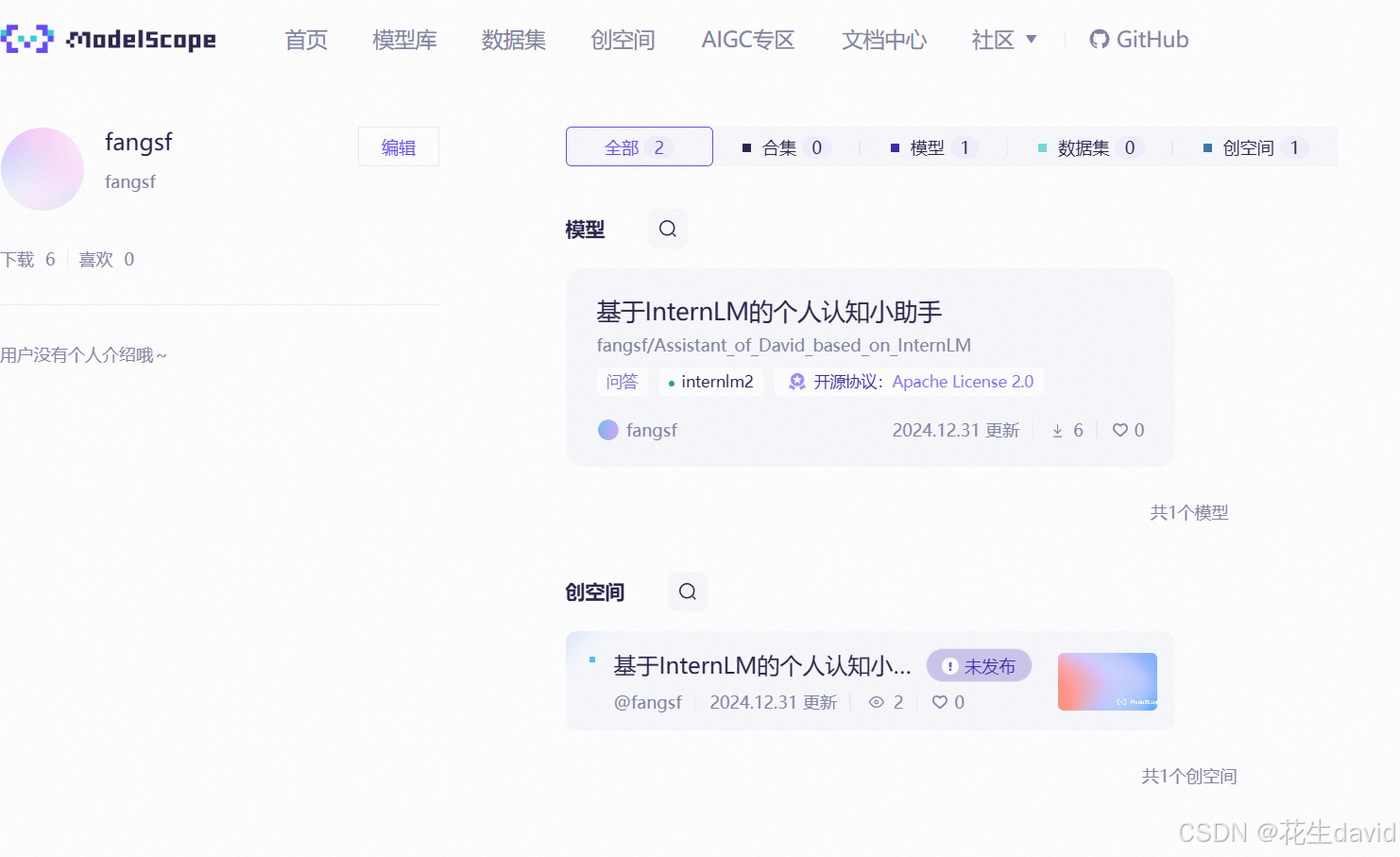The width and height of the screenshot is (1400, 857).
Task: Click the 下载 6 stat
Action: [28, 259]
